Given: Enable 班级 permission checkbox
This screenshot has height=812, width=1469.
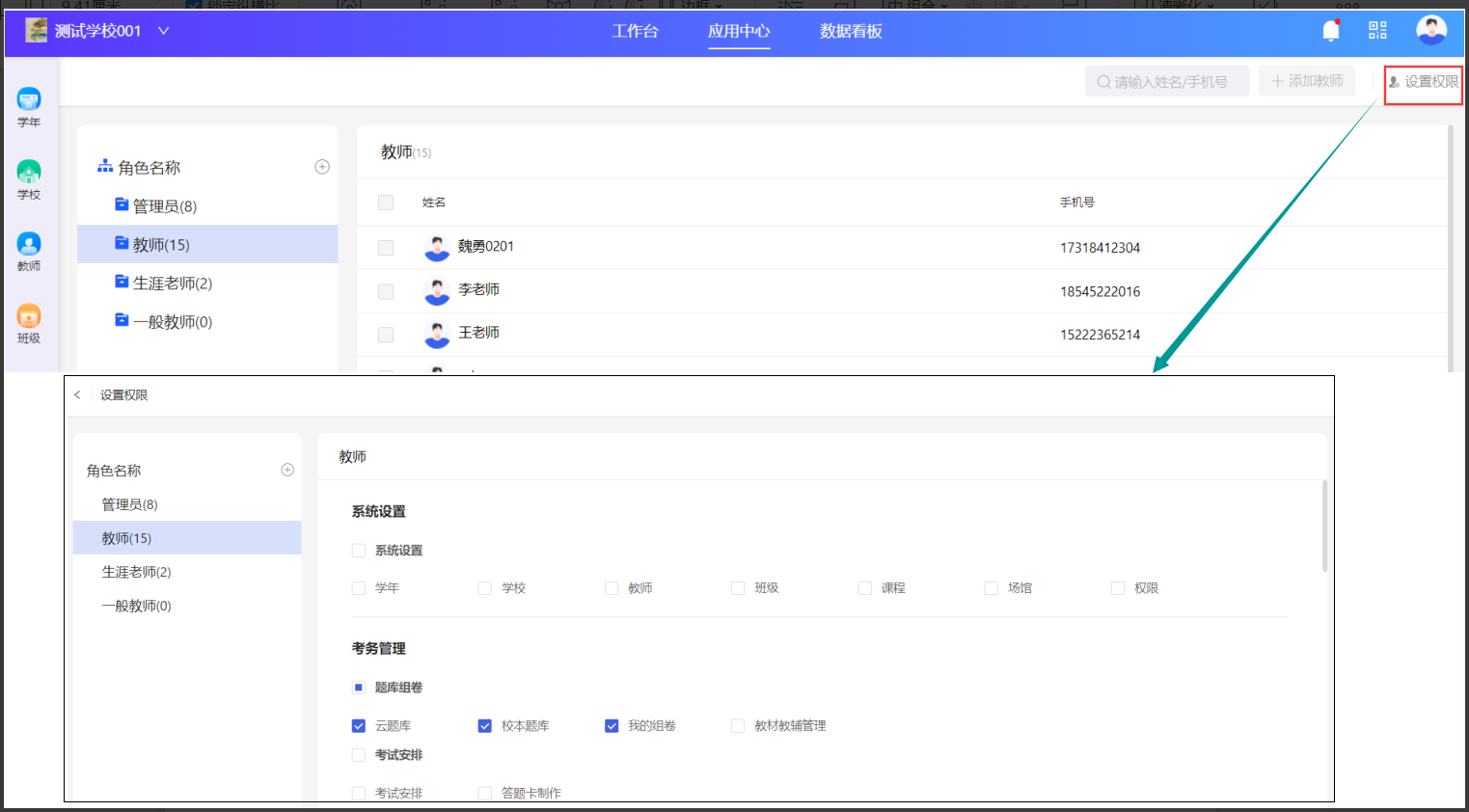Looking at the screenshot, I should point(738,588).
